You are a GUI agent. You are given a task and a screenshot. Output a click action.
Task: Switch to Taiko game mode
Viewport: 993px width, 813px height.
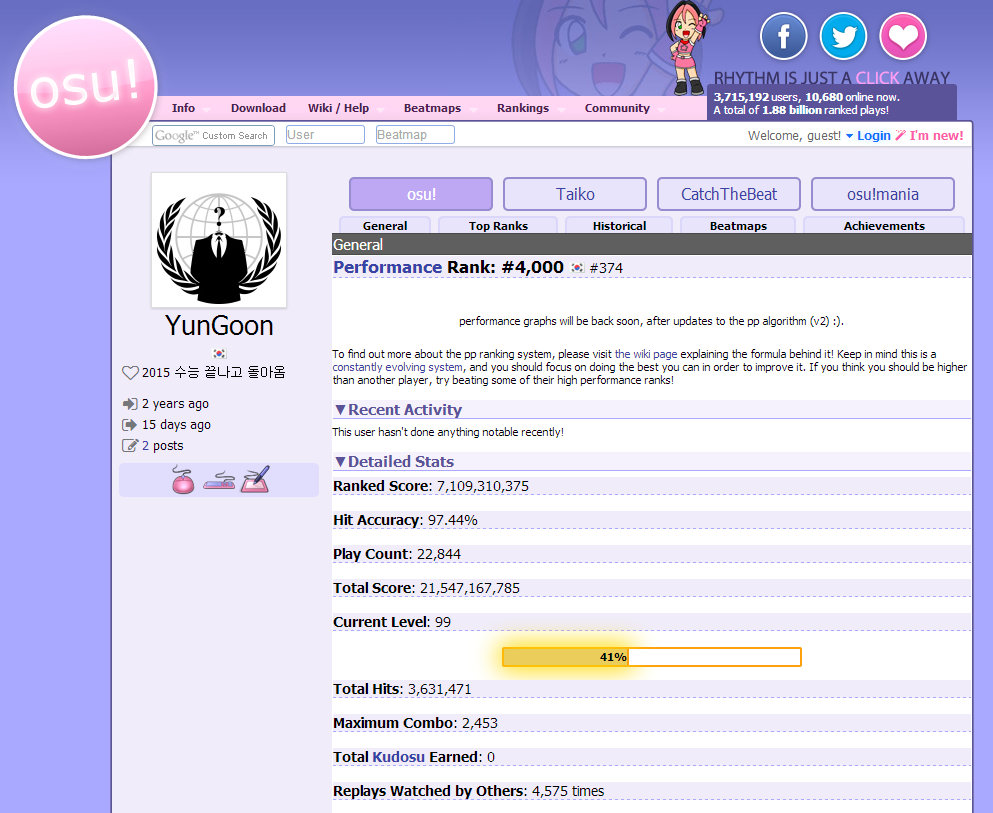pos(575,194)
